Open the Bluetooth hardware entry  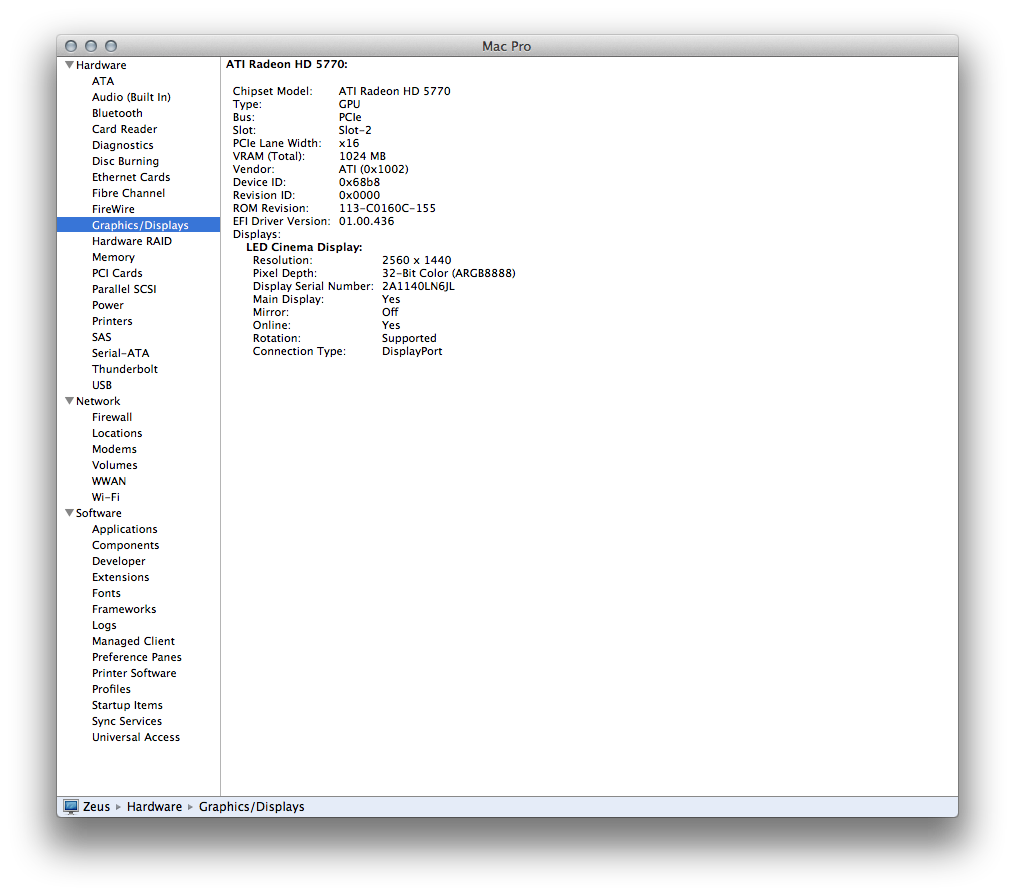117,113
